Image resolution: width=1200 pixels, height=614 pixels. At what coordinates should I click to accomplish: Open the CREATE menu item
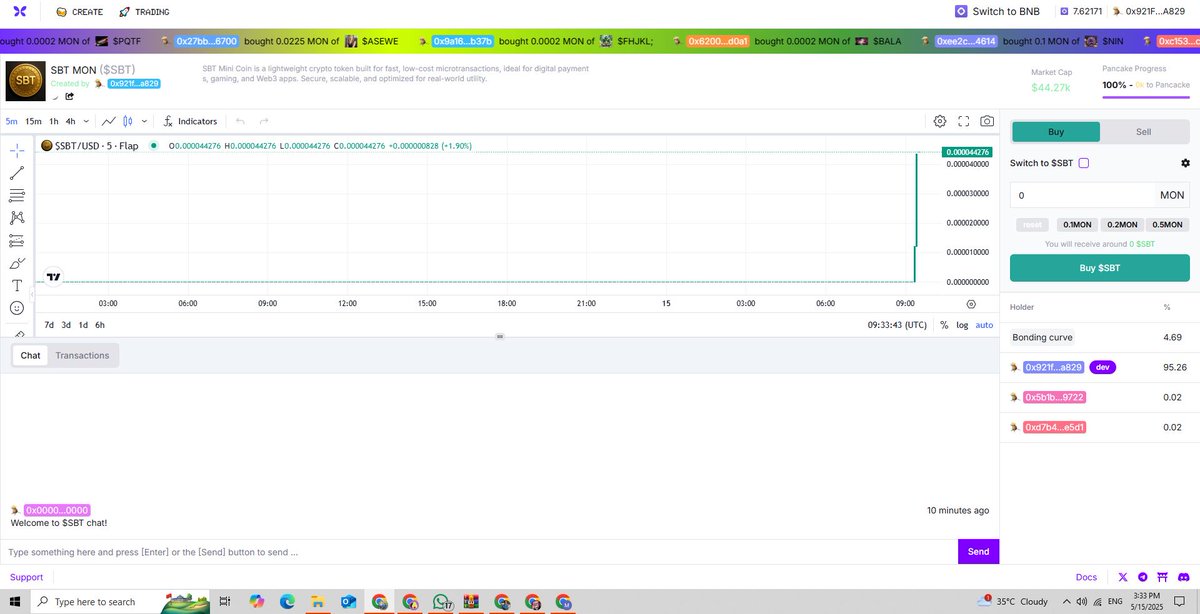click(x=80, y=12)
